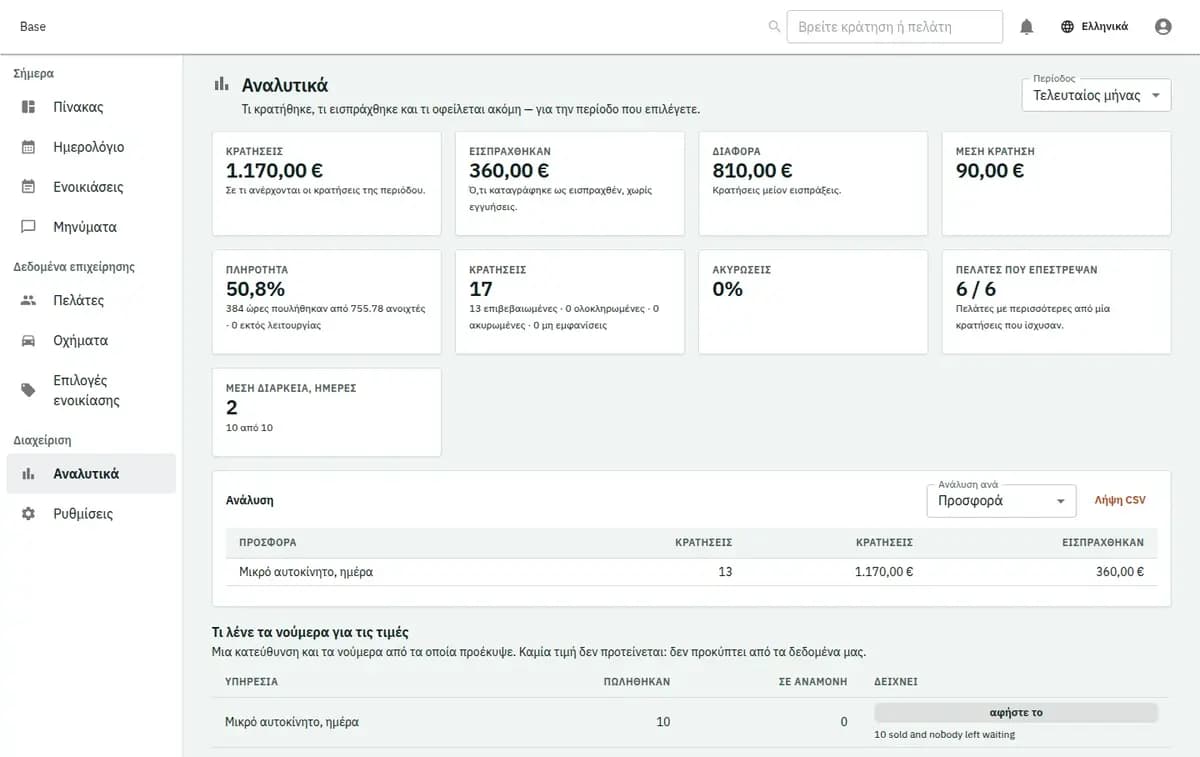Open the Ελληνικά language selector
The image size is (1200, 757).
point(1095,27)
